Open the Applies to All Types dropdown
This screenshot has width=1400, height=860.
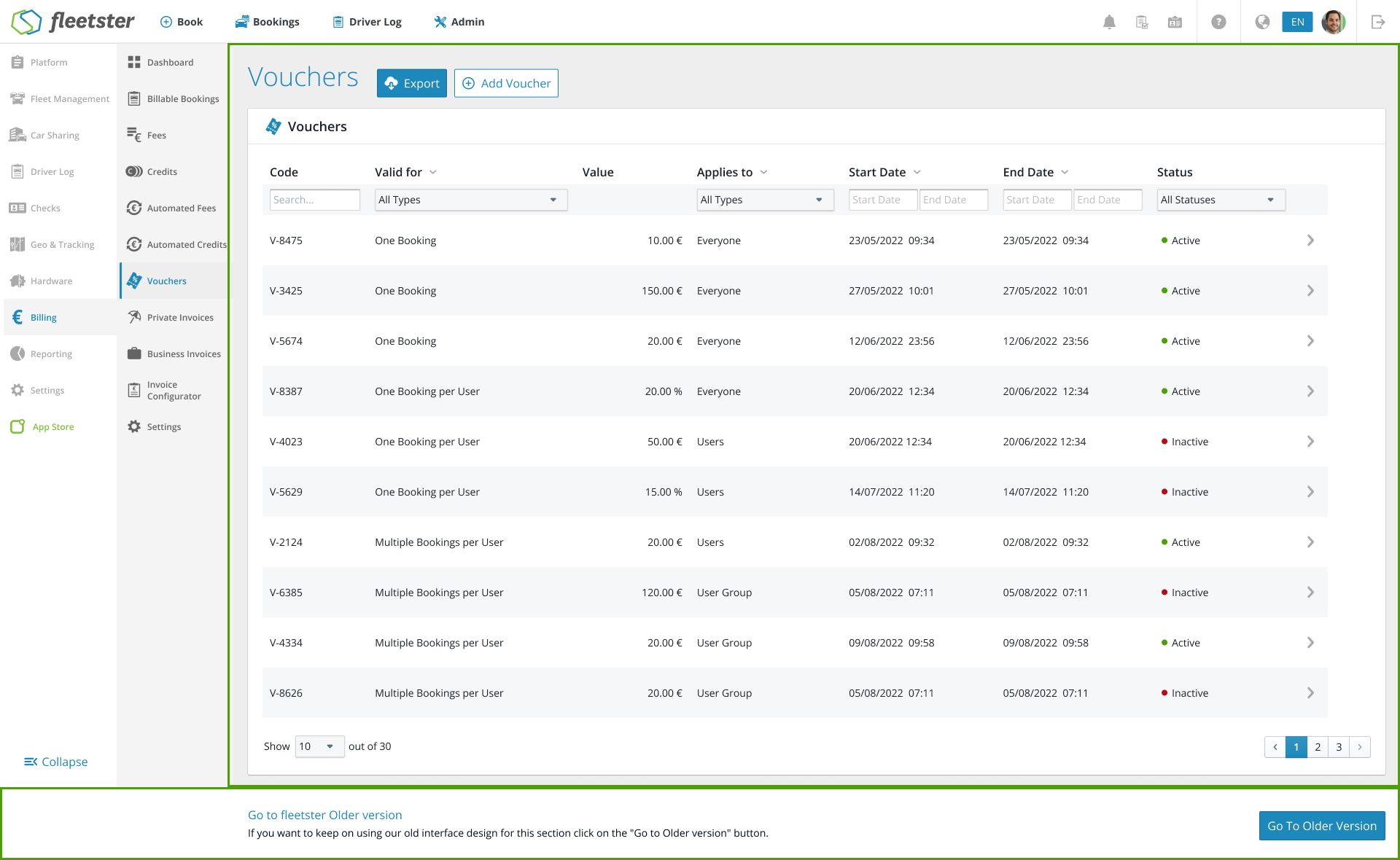tap(765, 200)
